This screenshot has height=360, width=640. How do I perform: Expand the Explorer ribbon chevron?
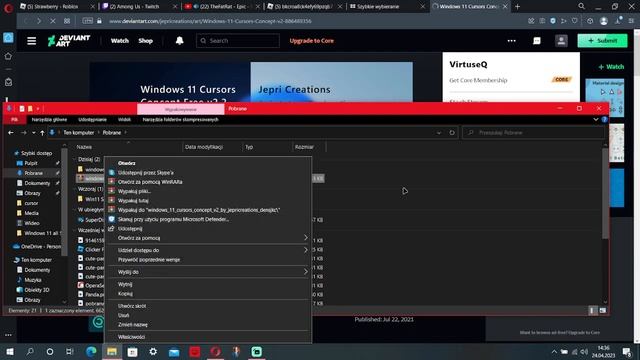(596, 120)
